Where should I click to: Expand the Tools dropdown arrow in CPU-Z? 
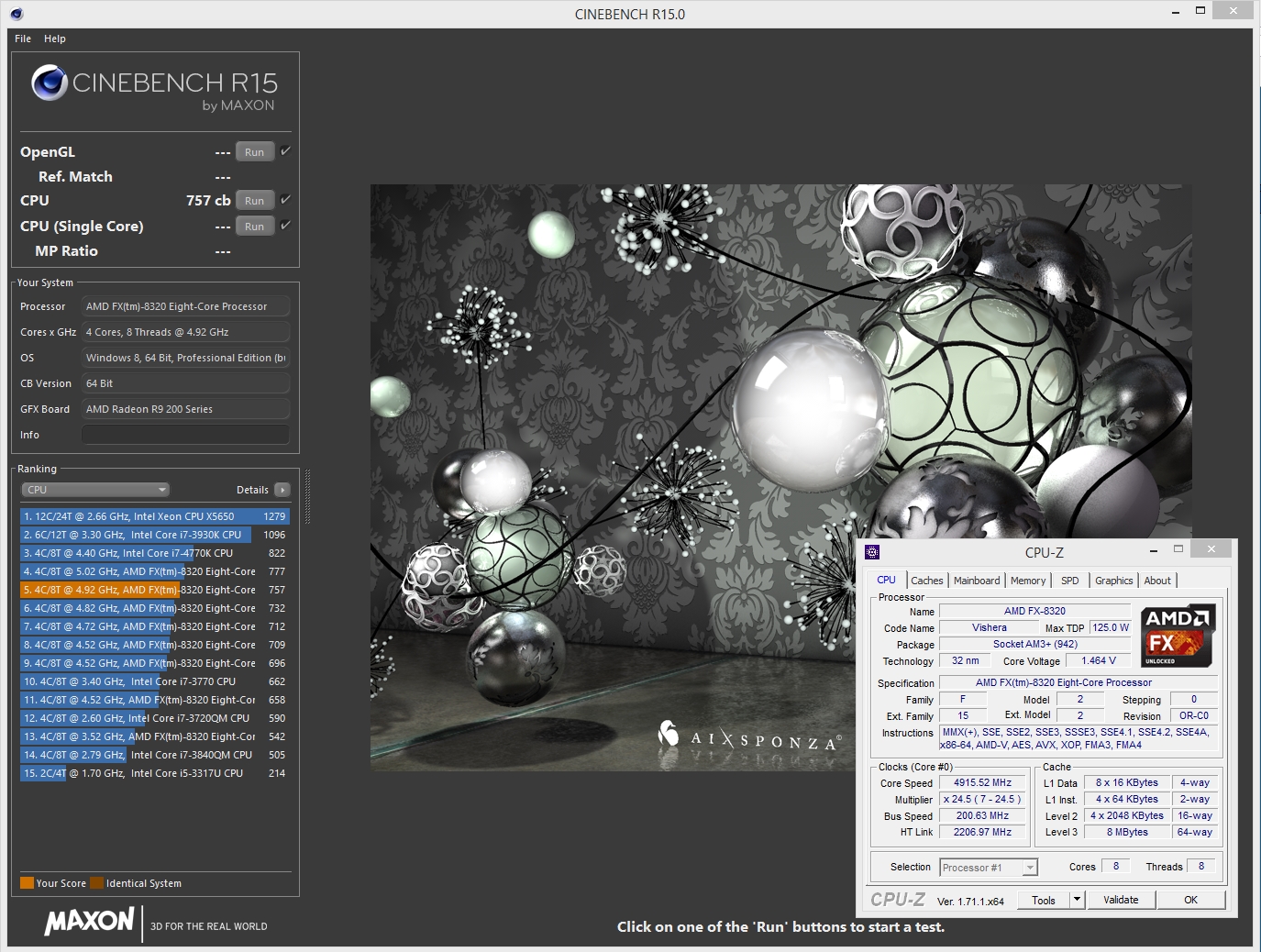tap(1078, 901)
